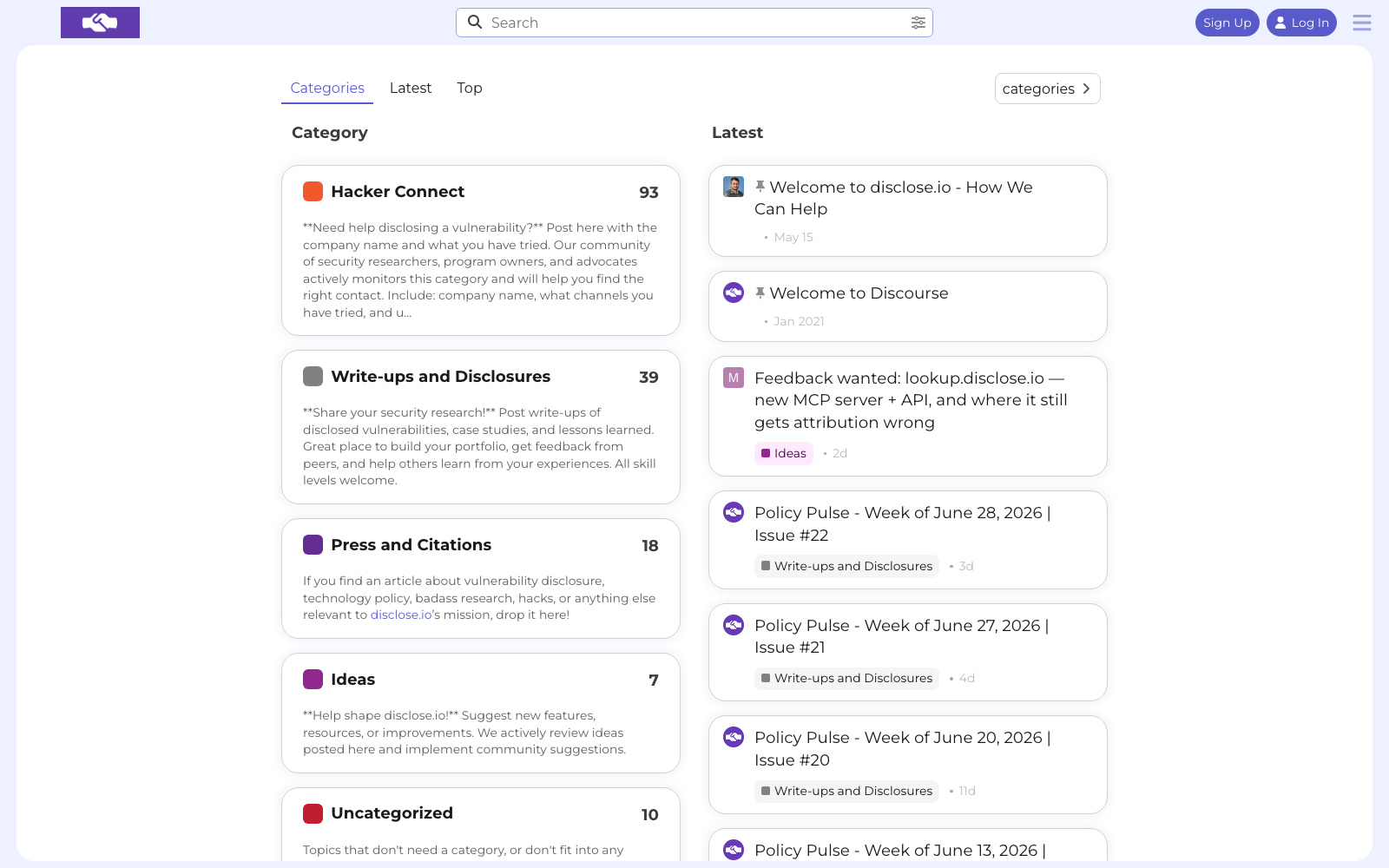The width and height of the screenshot is (1389, 868).
Task: Open Policy Pulse Week of June 27 topic
Action: [902, 636]
